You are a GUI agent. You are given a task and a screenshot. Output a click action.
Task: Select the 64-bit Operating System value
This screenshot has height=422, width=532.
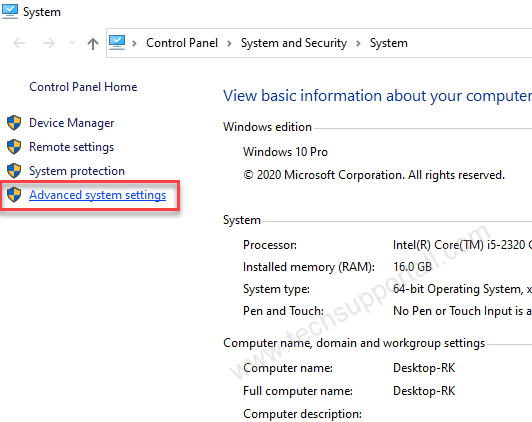point(462,289)
